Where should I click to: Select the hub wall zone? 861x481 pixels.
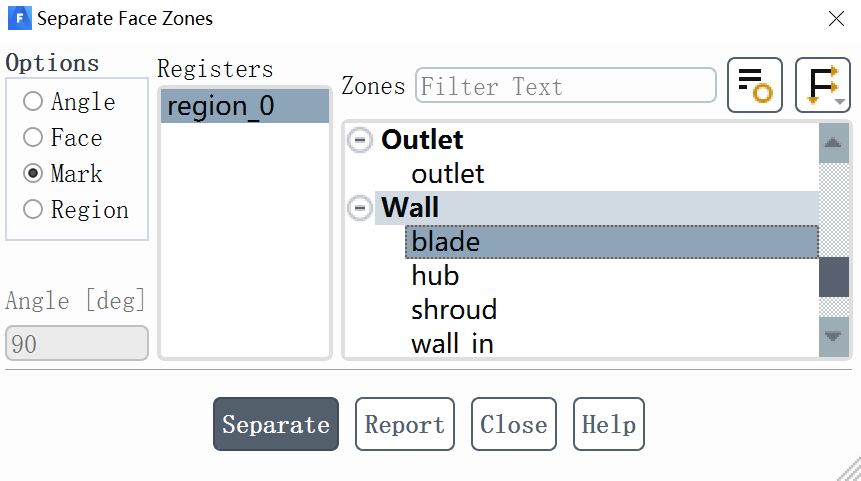435,276
